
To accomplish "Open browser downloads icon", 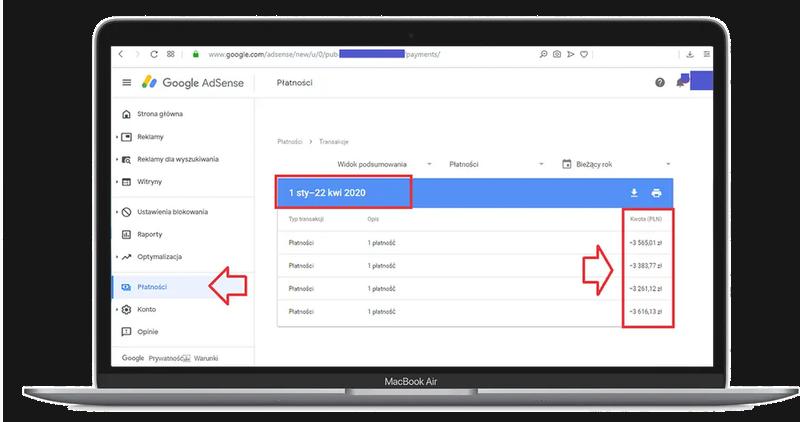I will pyautogui.click(x=690, y=54).
